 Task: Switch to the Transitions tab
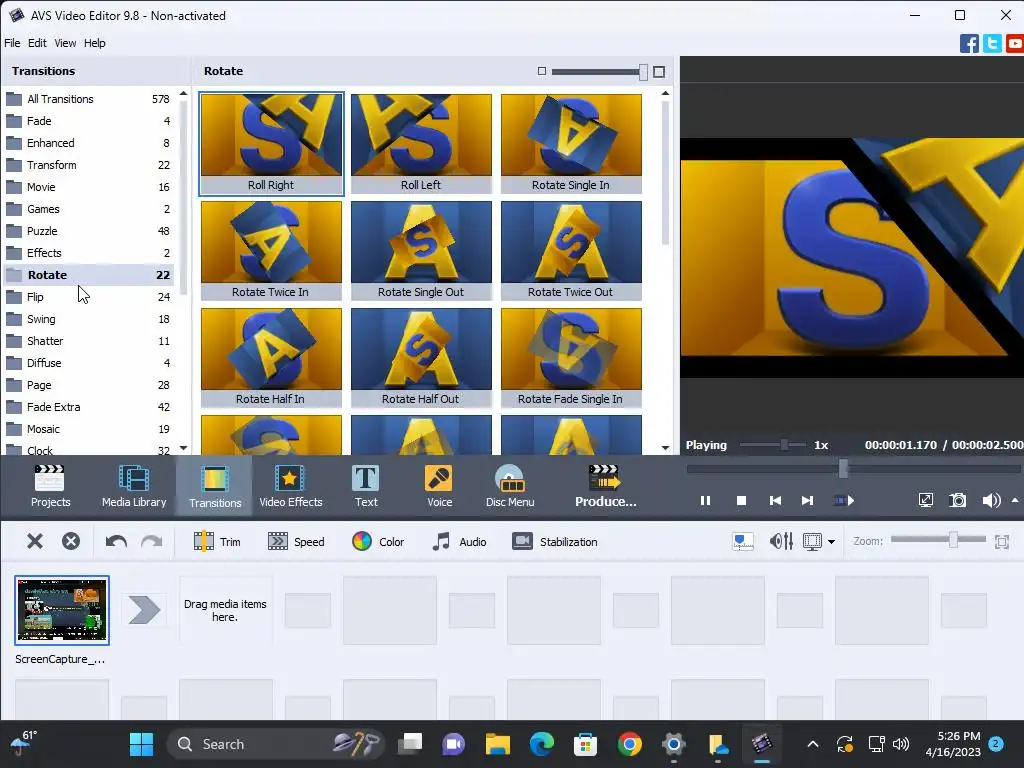click(215, 486)
